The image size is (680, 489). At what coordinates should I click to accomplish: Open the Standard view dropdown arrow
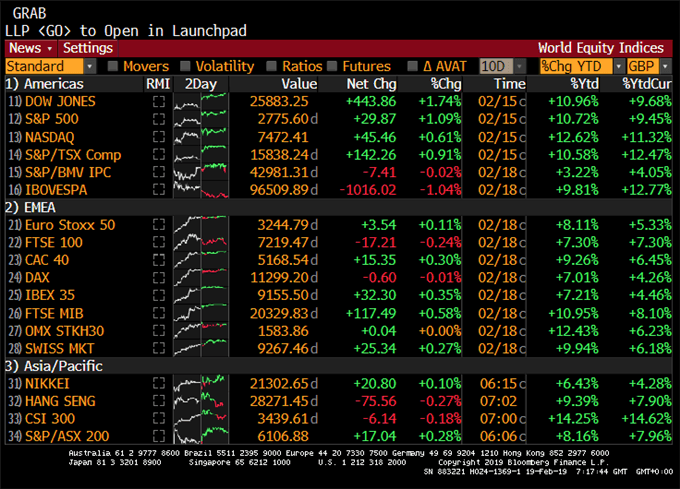90,66
